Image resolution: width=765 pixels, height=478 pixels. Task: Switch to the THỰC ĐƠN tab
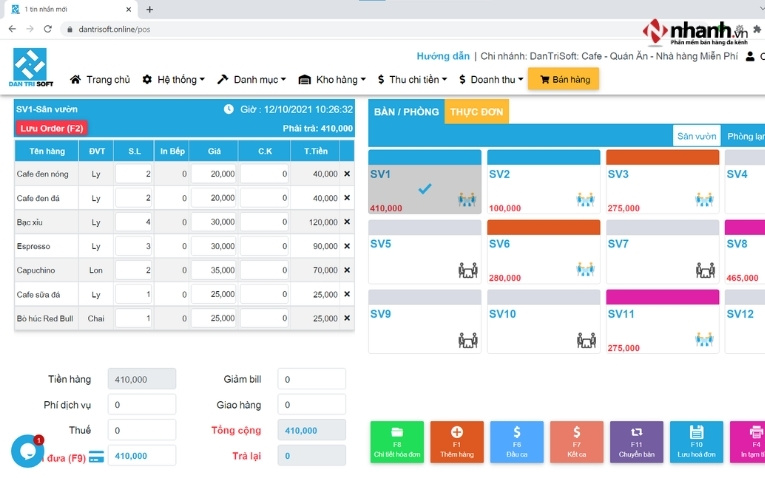click(x=476, y=112)
